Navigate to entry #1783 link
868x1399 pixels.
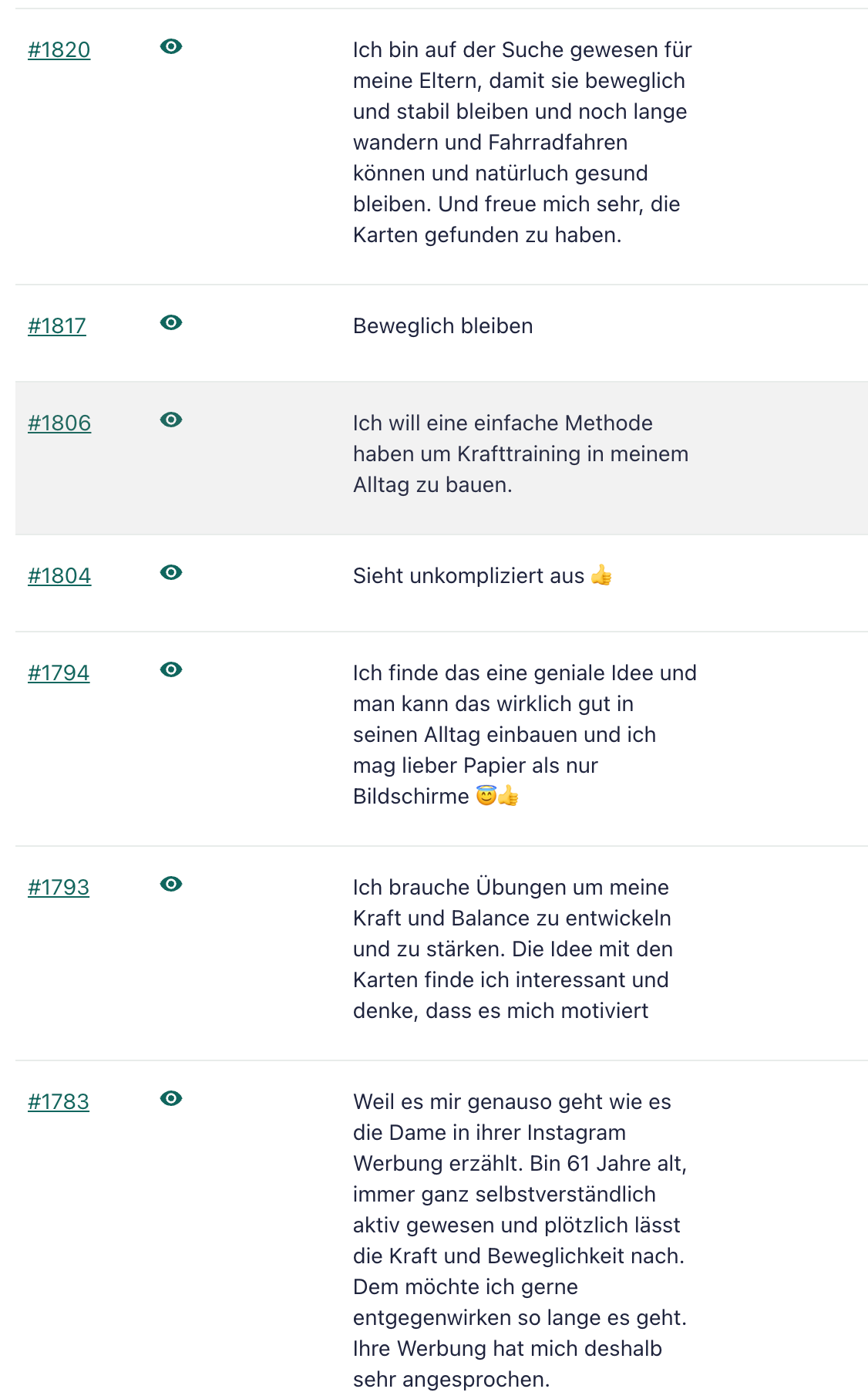point(59,1102)
